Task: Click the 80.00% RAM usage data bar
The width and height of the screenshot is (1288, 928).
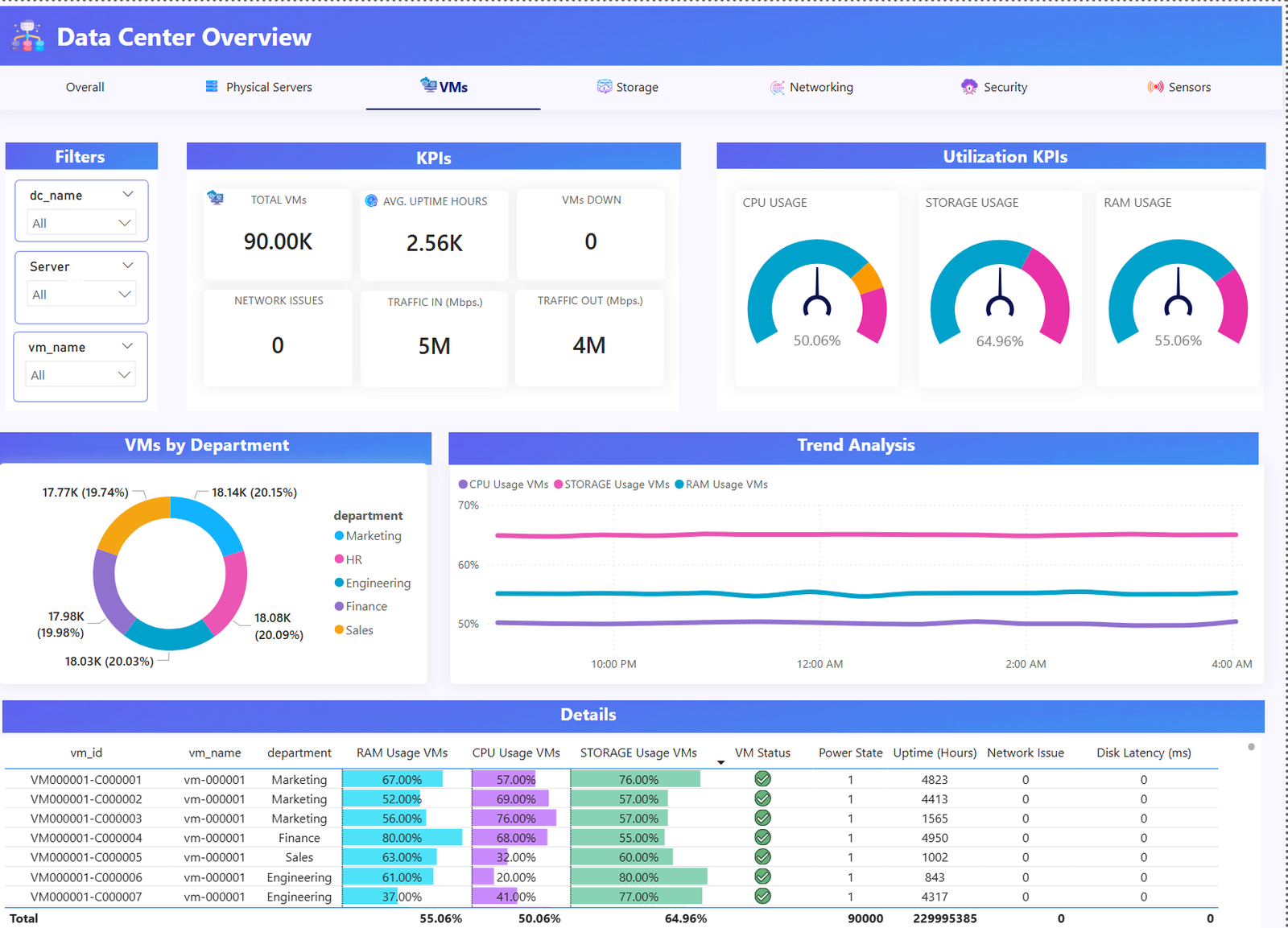Action: pyautogui.click(x=401, y=837)
